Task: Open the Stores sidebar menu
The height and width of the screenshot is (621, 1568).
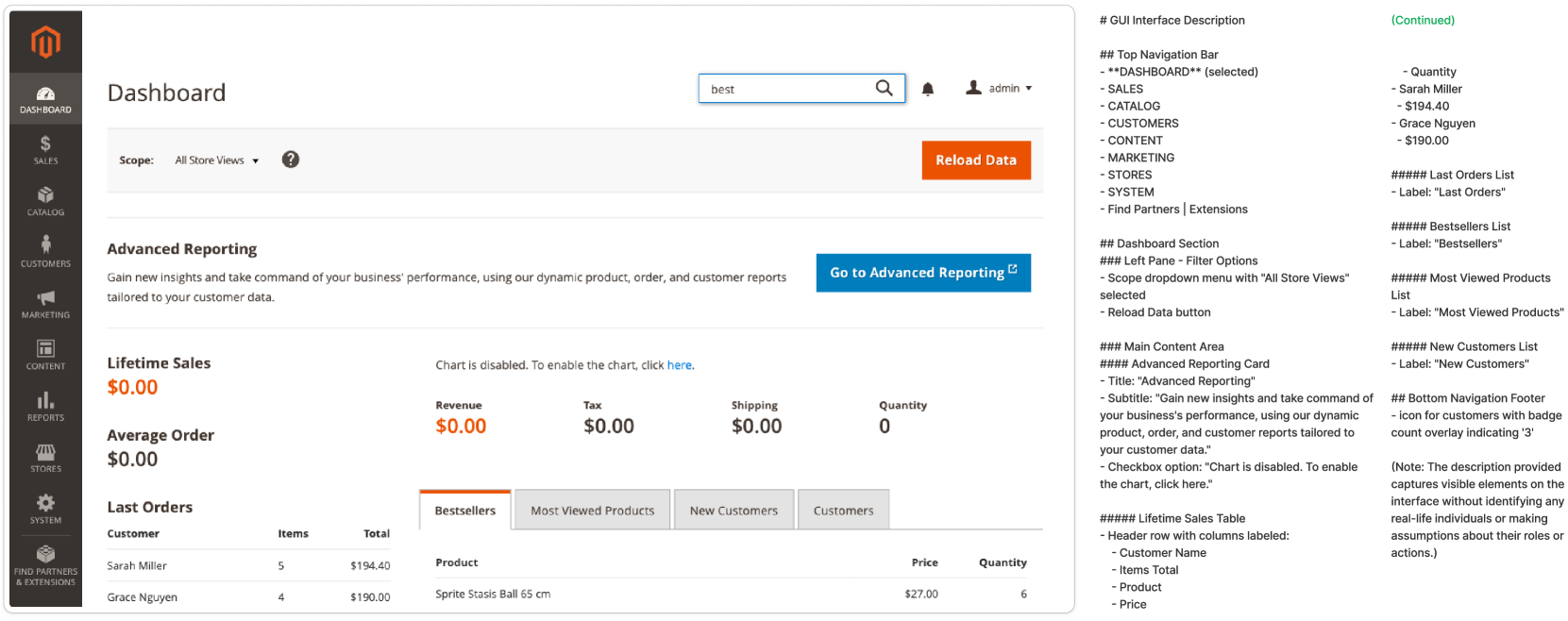Action: (45, 457)
